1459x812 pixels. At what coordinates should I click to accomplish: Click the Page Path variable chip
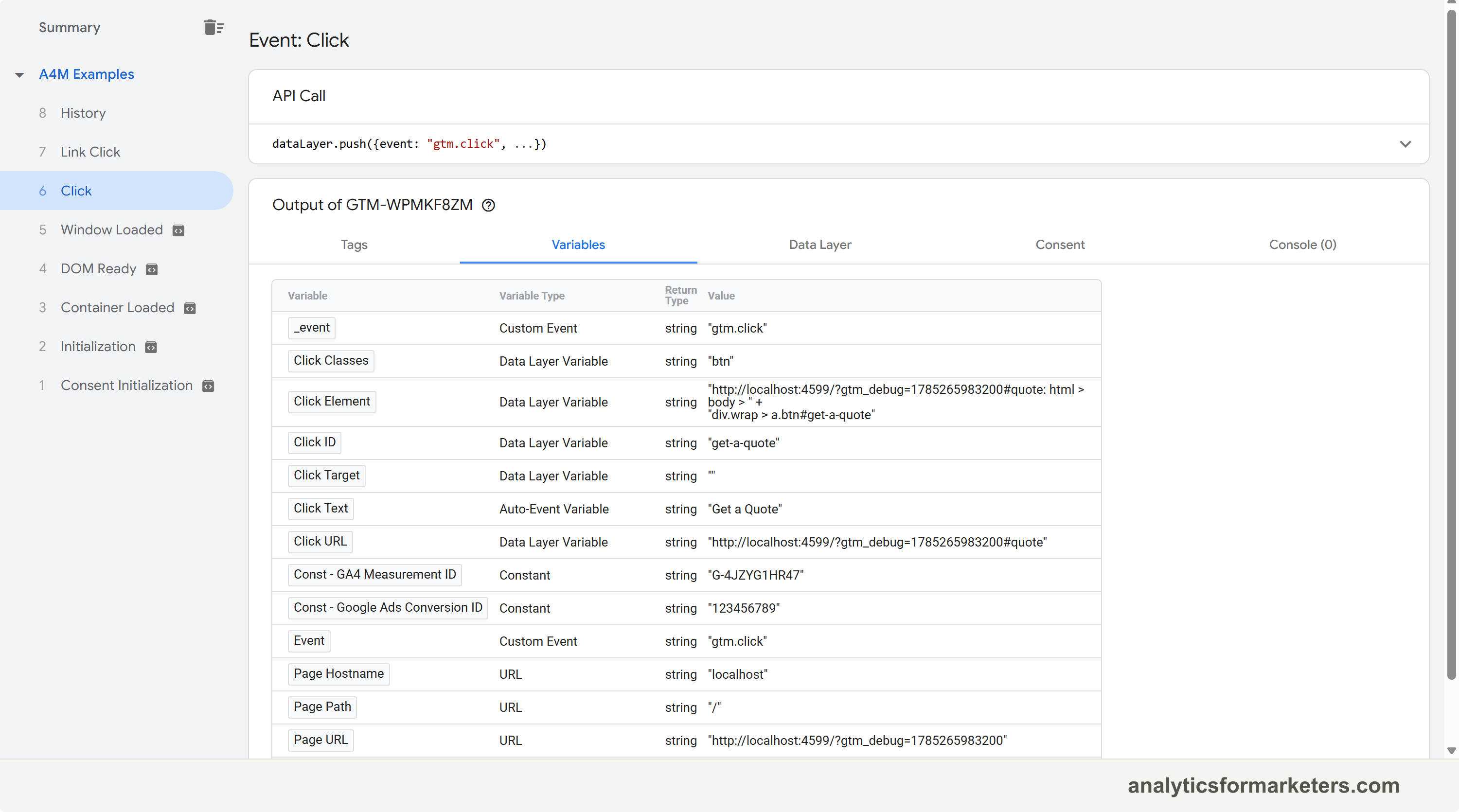point(321,706)
